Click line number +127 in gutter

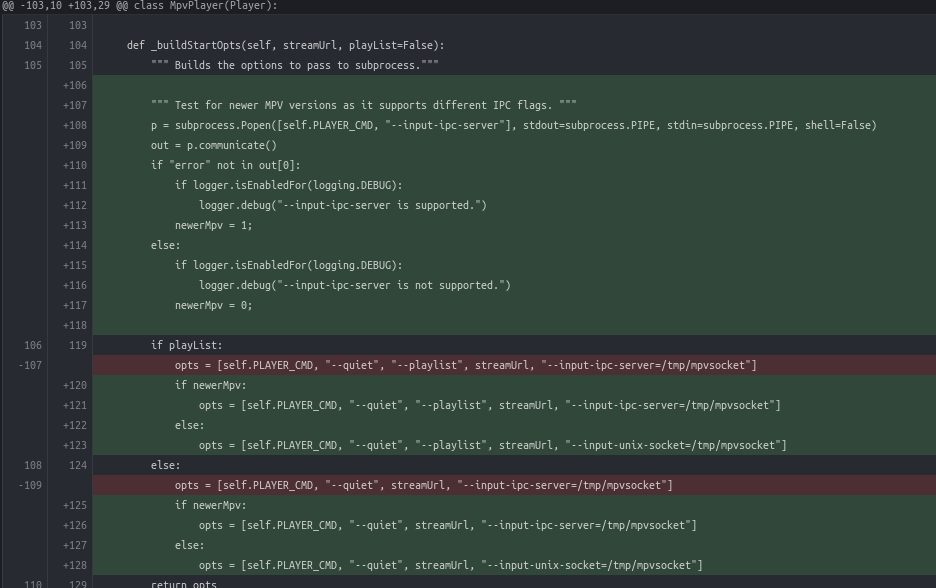pos(75,546)
